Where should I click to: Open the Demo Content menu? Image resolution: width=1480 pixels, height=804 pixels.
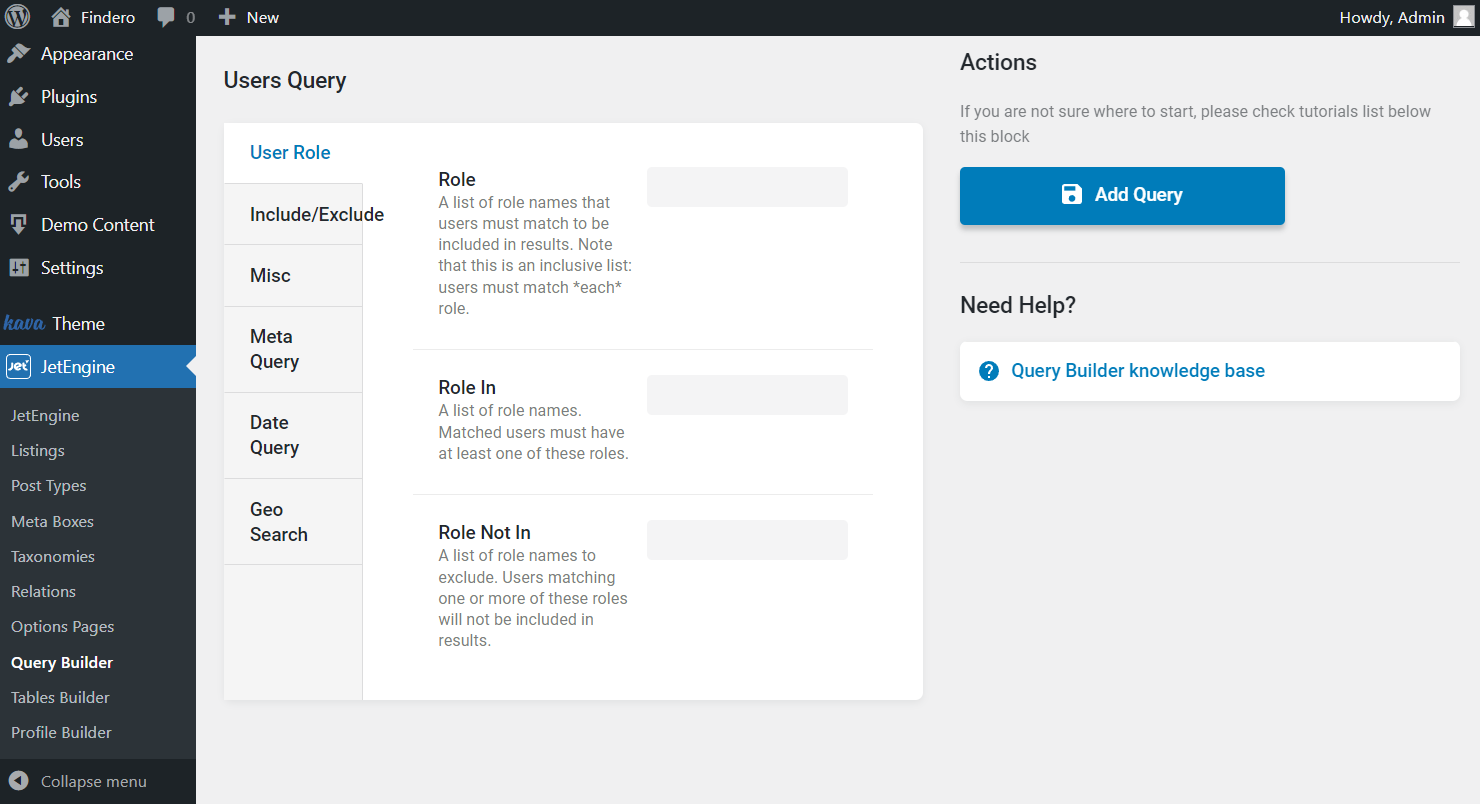tap(98, 225)
